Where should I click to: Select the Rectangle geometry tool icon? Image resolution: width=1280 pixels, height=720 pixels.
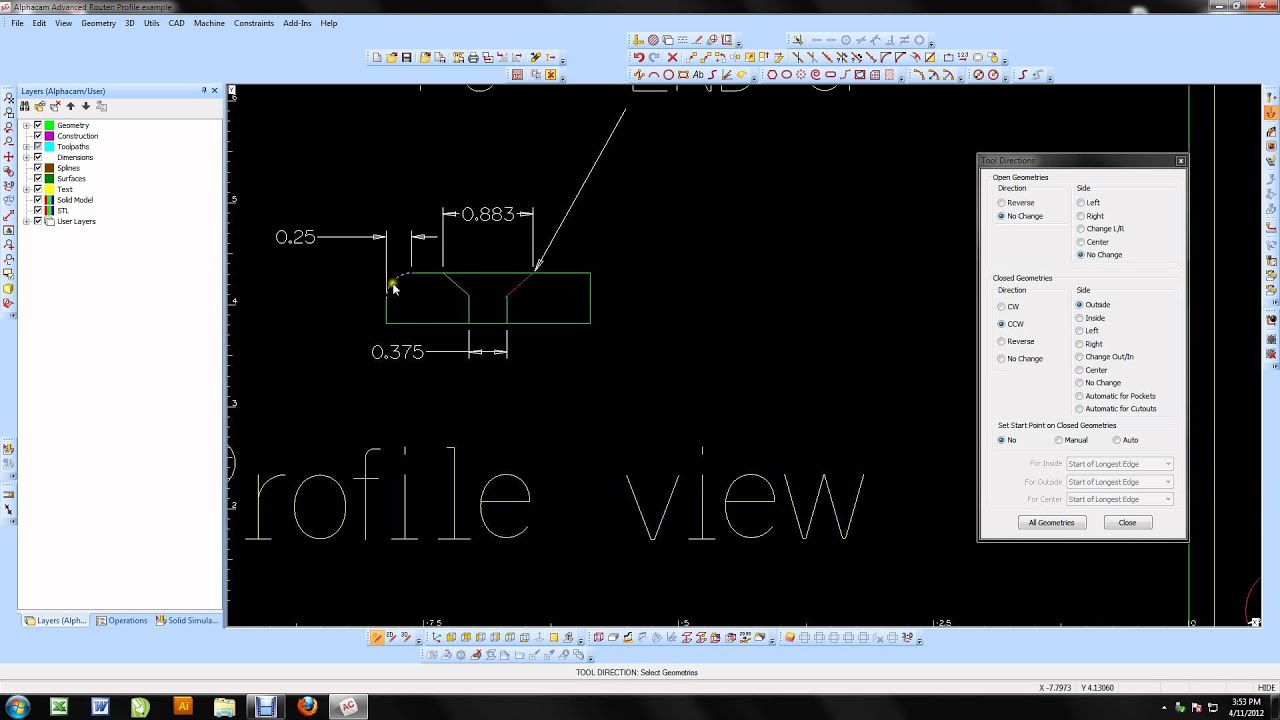[683, 75]
